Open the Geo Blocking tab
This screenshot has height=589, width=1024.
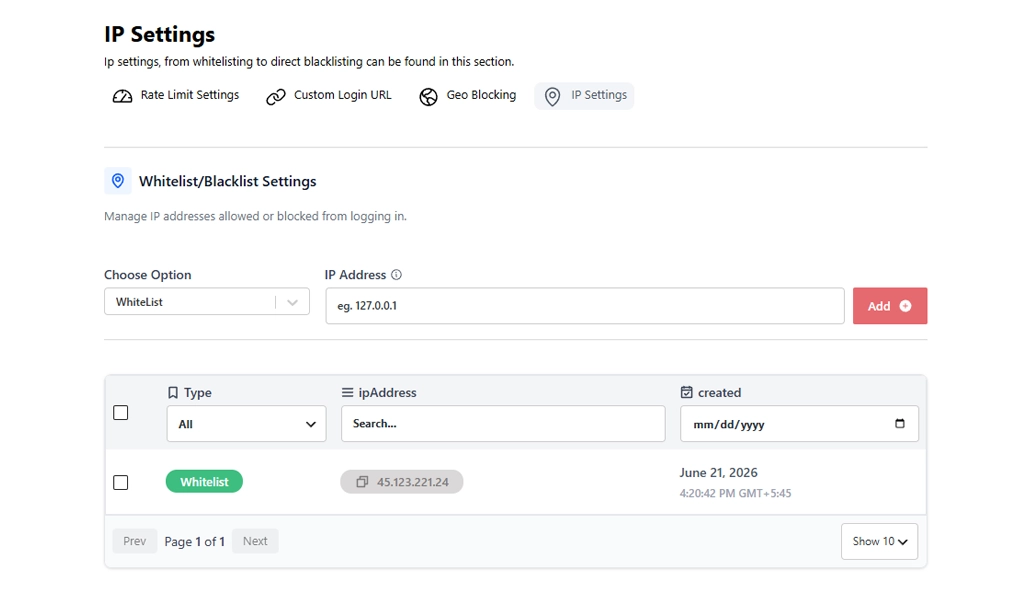point(468,95)
